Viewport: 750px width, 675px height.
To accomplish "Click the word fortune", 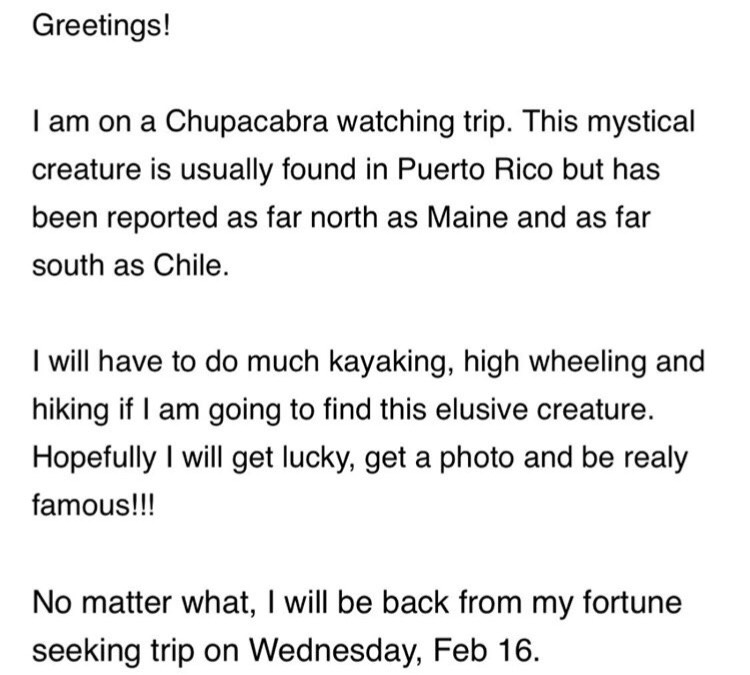I will [632, 602].
